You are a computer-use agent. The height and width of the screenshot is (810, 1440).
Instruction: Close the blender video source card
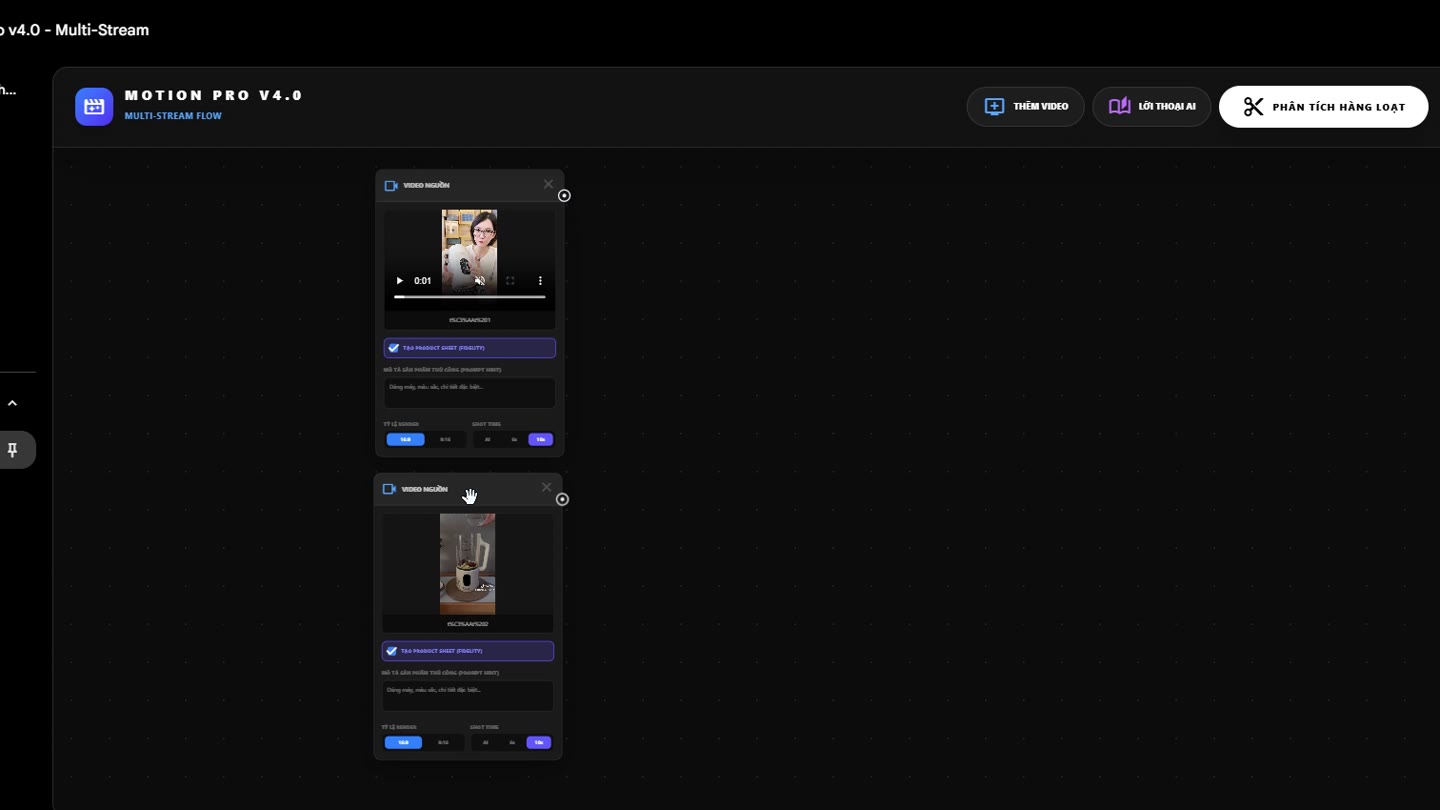[546, 487]
